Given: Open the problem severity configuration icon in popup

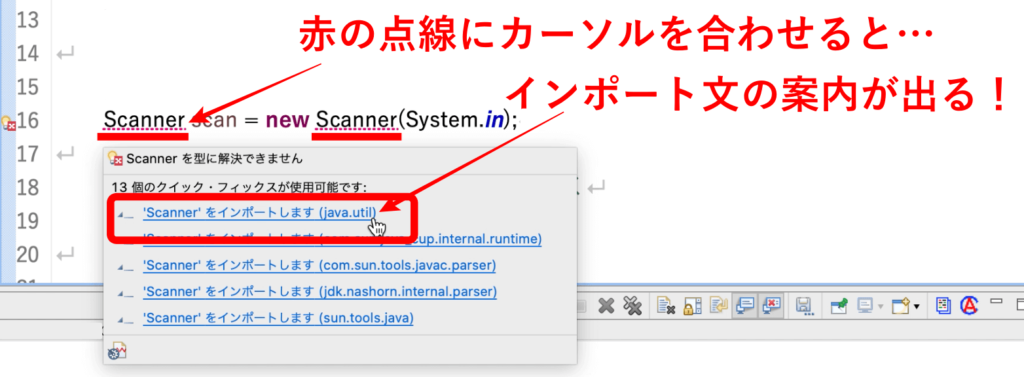Looking at the screenshot, I should point(118,352).
